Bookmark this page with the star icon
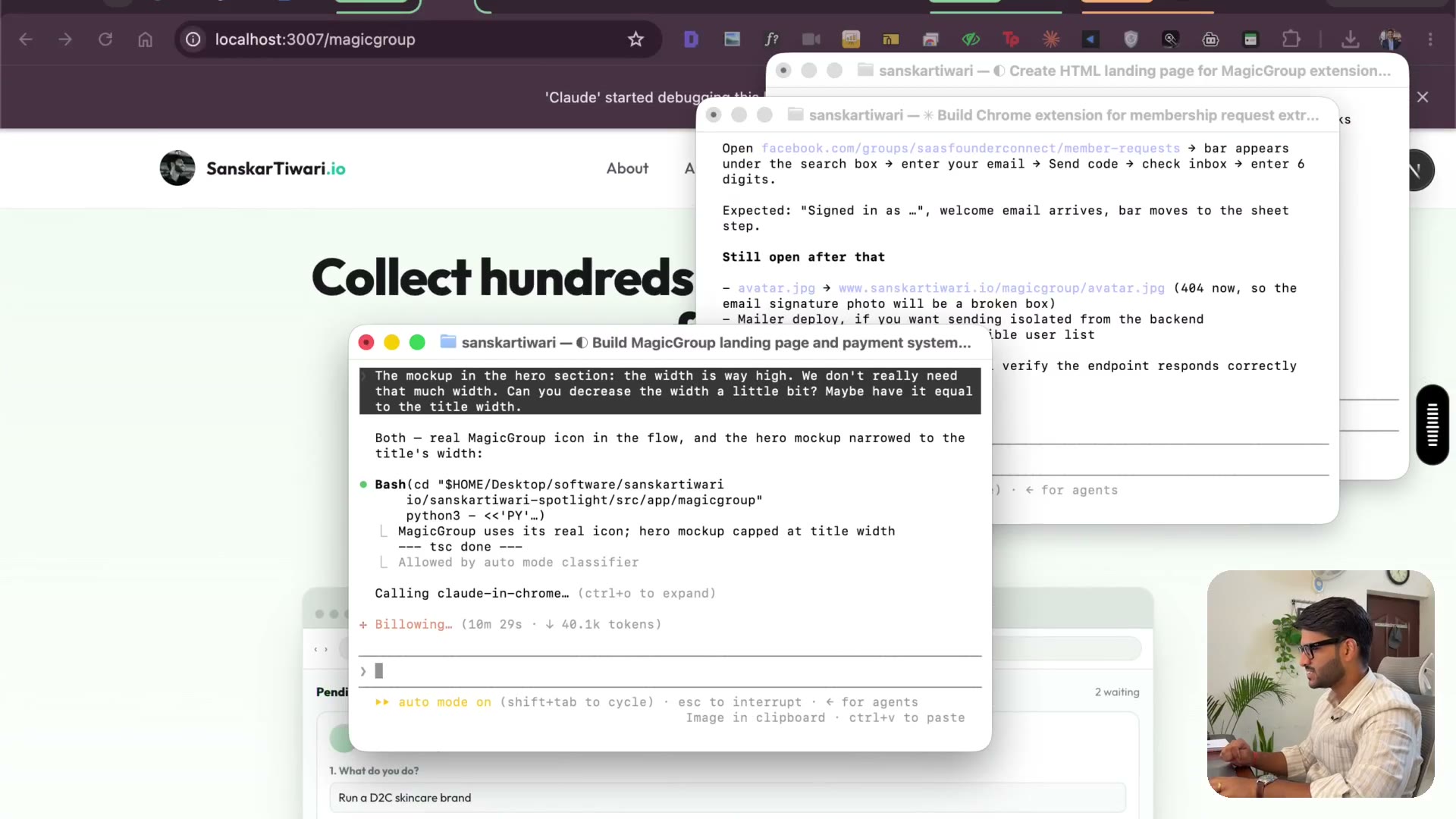 (635, 39)
